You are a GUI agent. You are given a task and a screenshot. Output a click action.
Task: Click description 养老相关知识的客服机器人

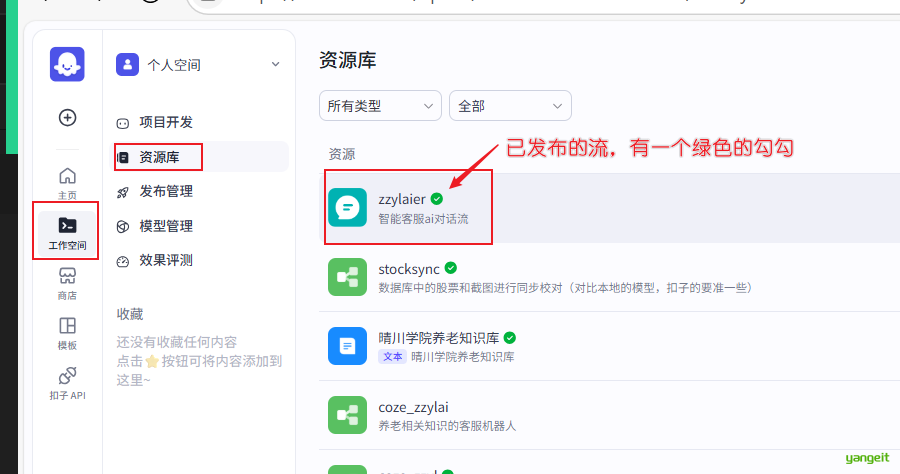pos(447,426)
